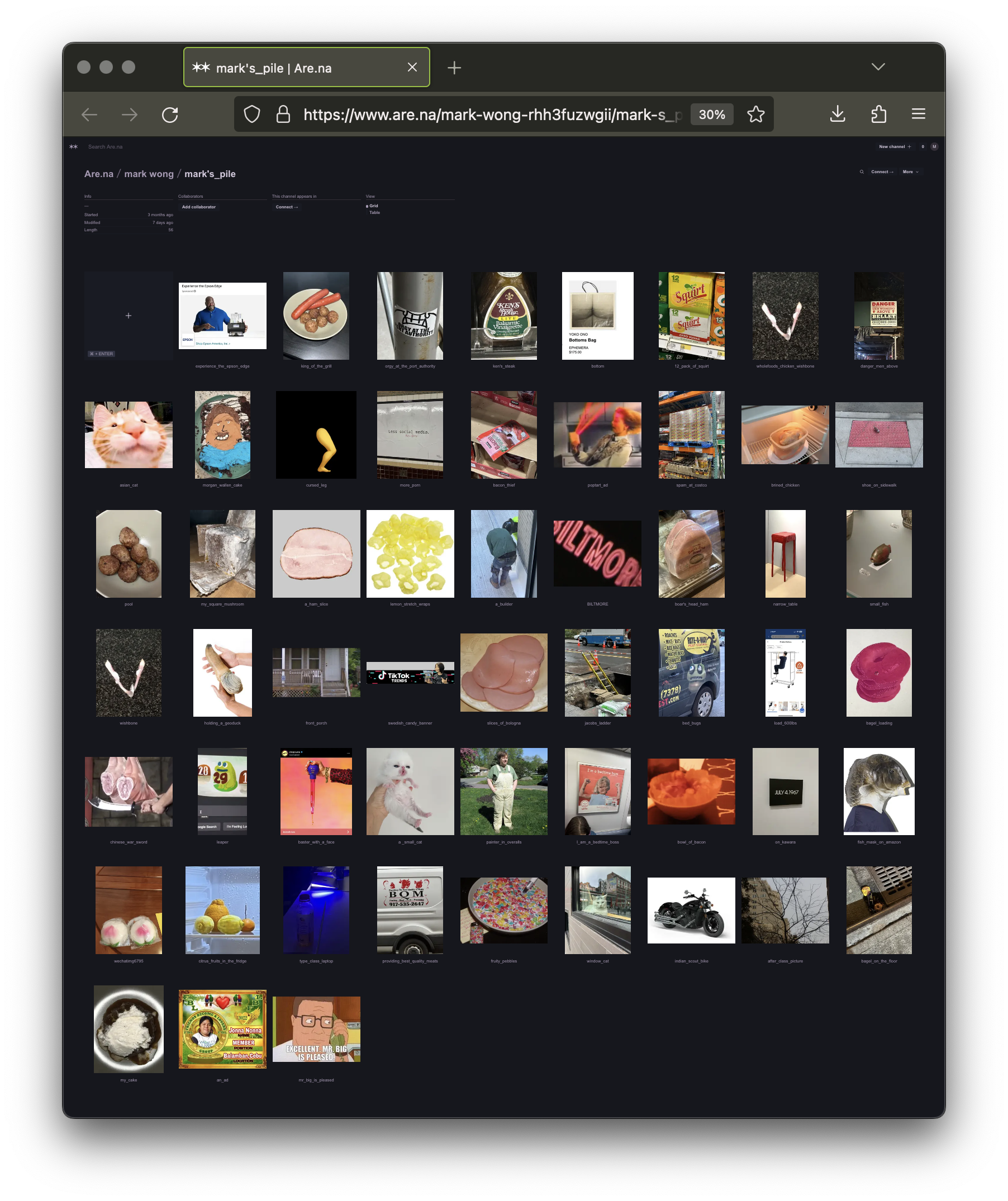
Task: Open the extensions puzzle icon
Action: point(878,115)
